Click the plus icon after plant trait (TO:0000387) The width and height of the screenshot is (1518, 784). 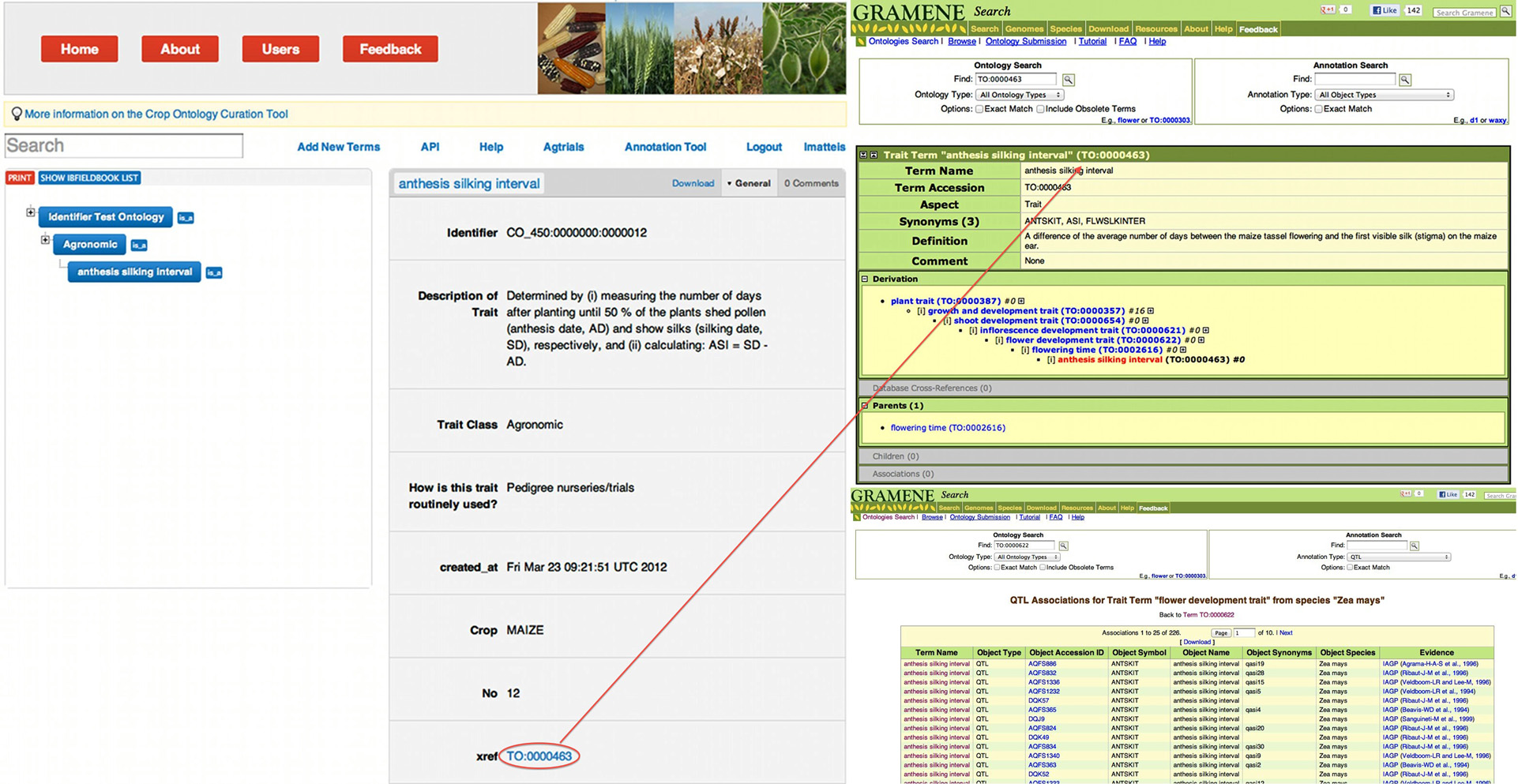tap(1021, 301)
